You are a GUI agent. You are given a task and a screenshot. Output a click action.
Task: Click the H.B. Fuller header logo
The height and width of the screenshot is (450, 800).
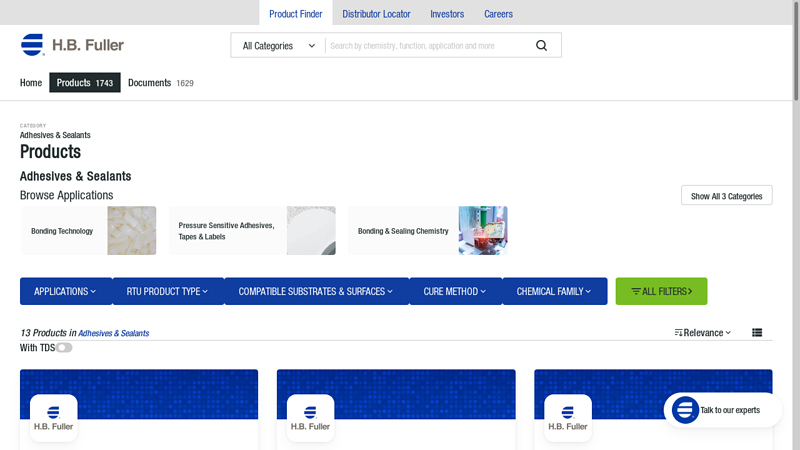(x=72, y=45)
